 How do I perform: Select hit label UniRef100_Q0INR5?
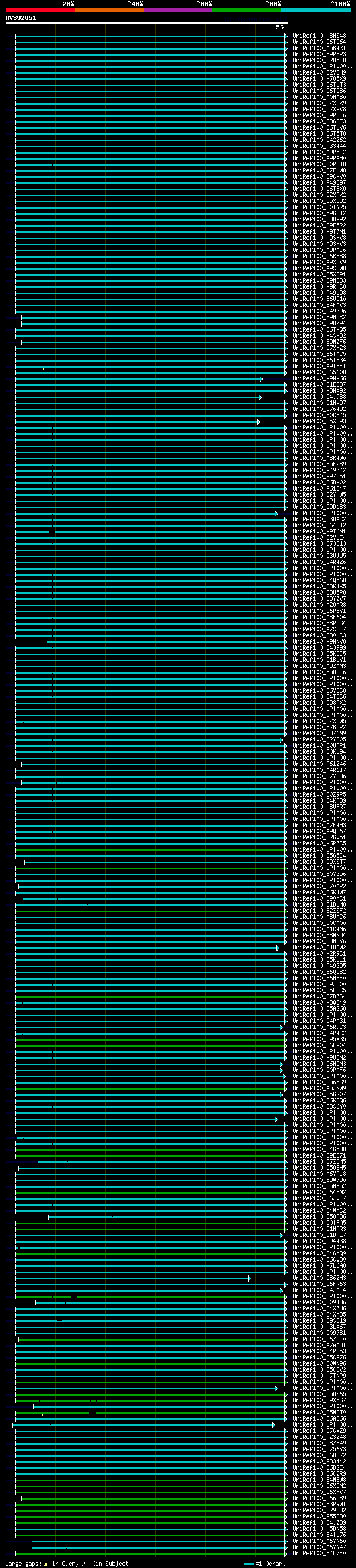[x=319, y=207]
